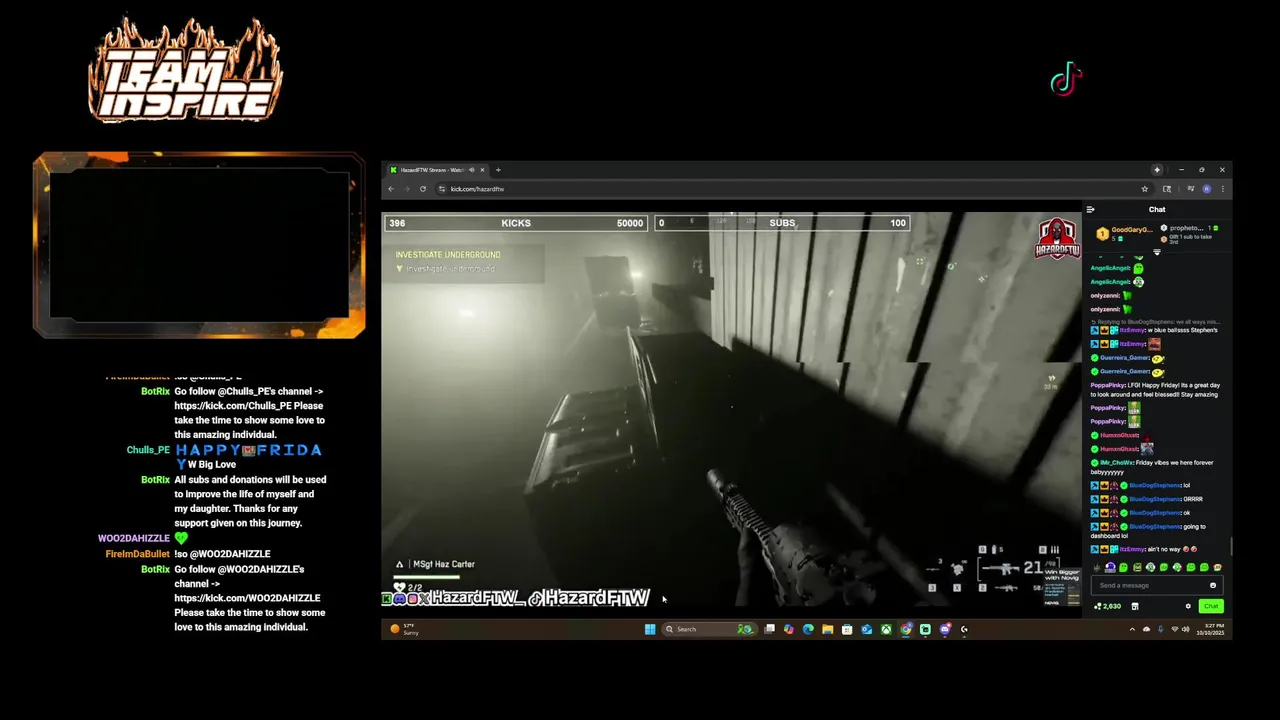Image resolution: width=1280 pixels, height=720 pixels.
Task: Mute the HazardFTW tab audio
Action: (472, 170)
